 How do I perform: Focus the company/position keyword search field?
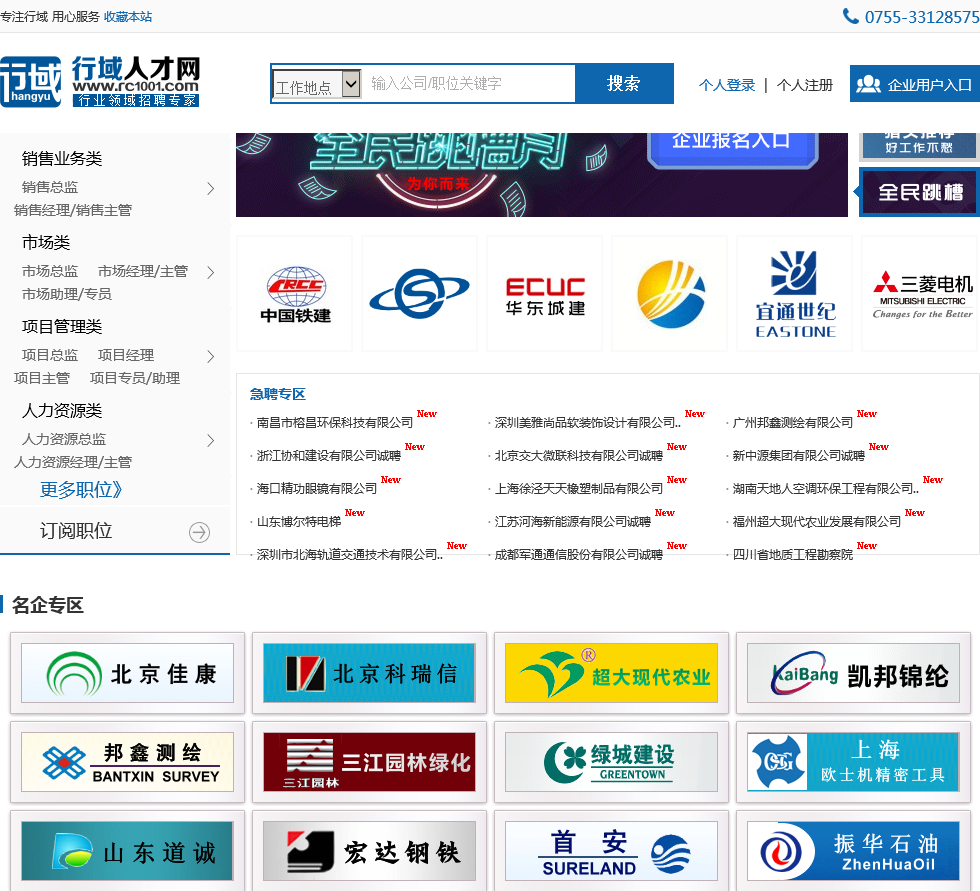[468, 83]
